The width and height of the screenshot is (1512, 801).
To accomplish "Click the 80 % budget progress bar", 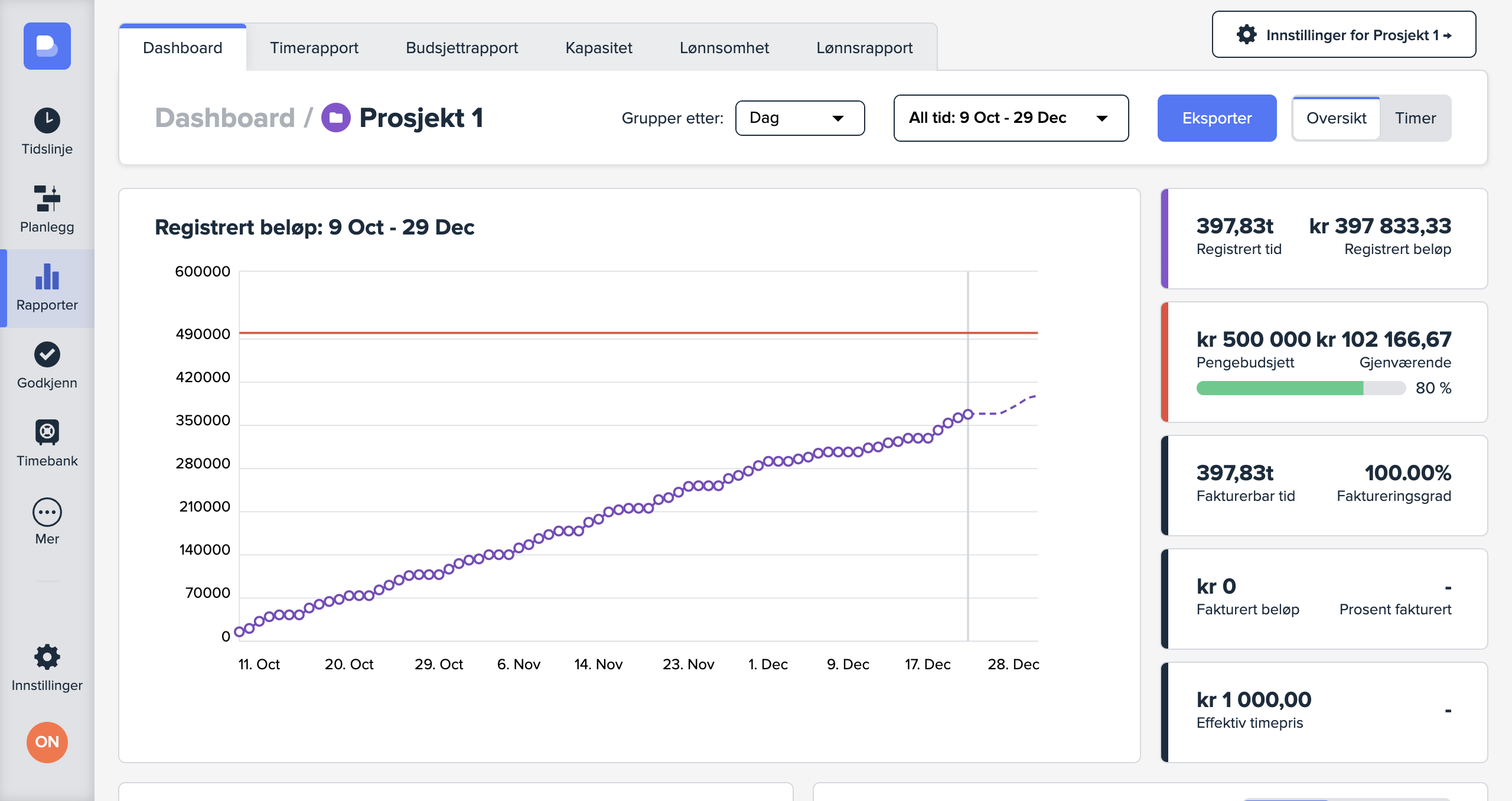I will (1301, 388).
